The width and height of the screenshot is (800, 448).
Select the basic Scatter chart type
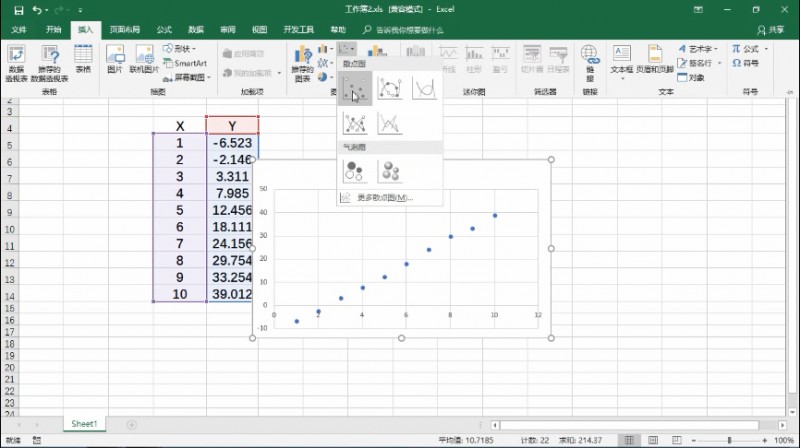(x=355, y=89)
